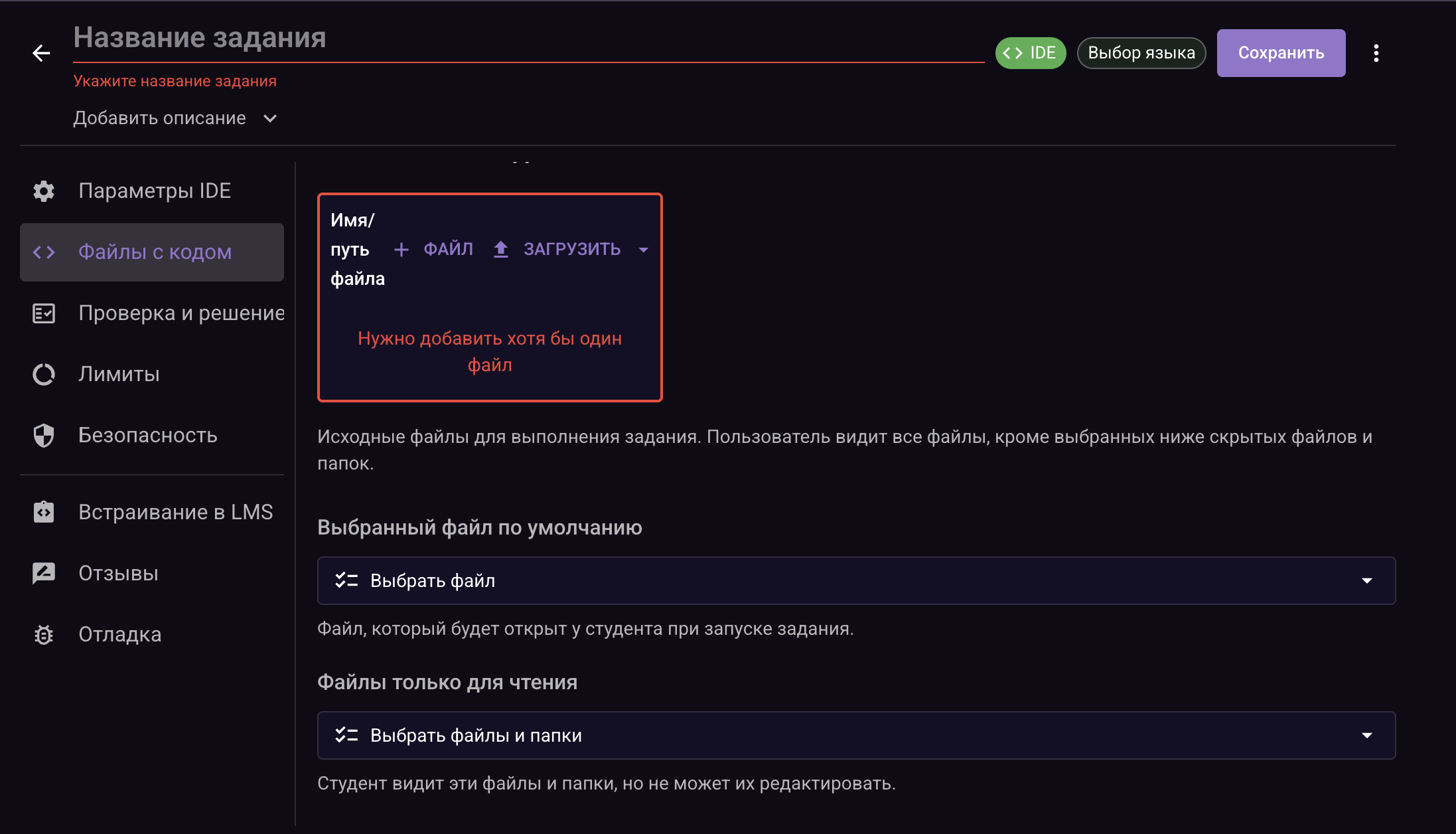Switch to Проверка и решение section
This screenshot has width=1456, height=834.
(152, 313)
